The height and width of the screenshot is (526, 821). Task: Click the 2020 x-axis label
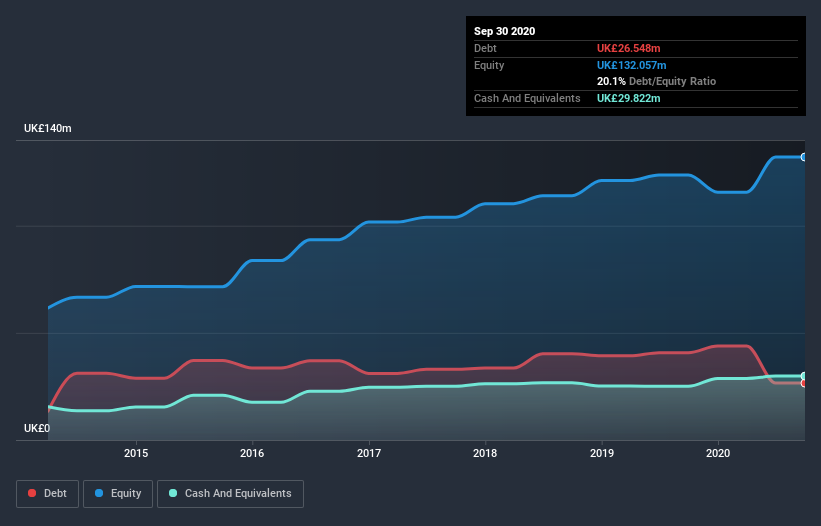coord(718,453)
